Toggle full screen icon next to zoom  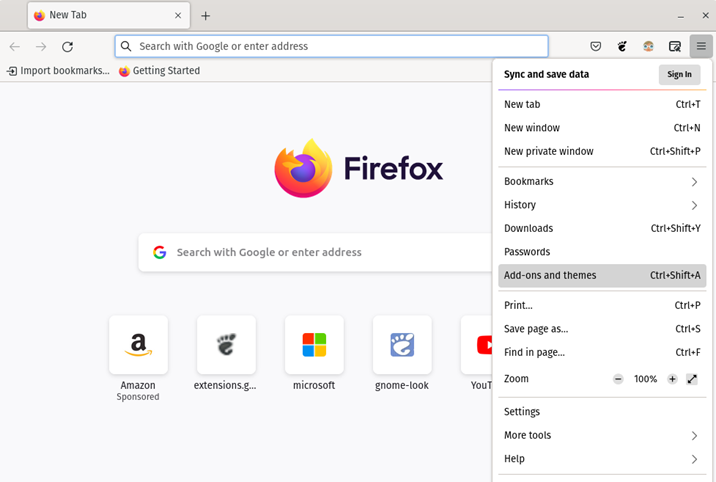click(692, 379)
